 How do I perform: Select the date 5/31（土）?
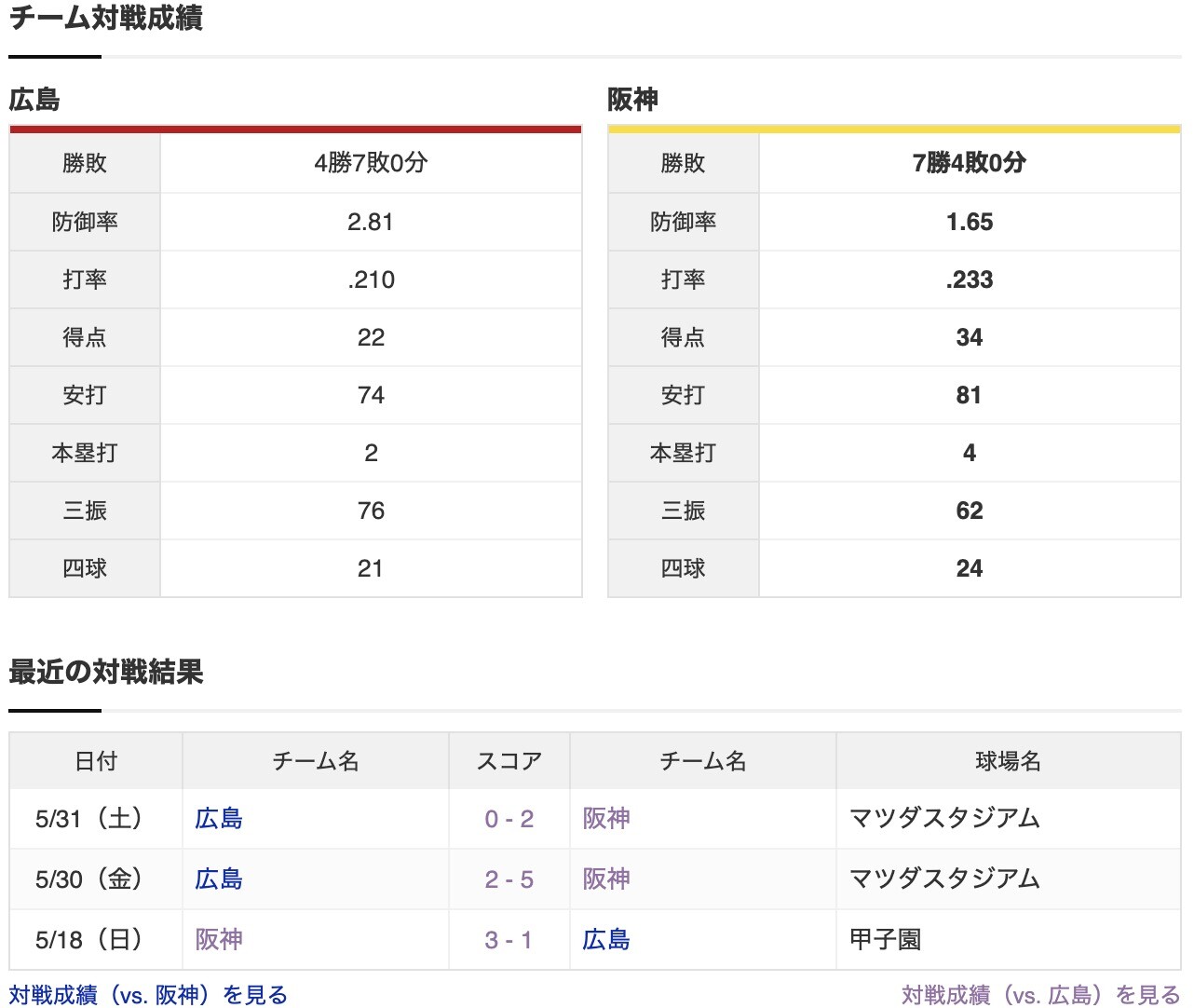coord(89,819)
